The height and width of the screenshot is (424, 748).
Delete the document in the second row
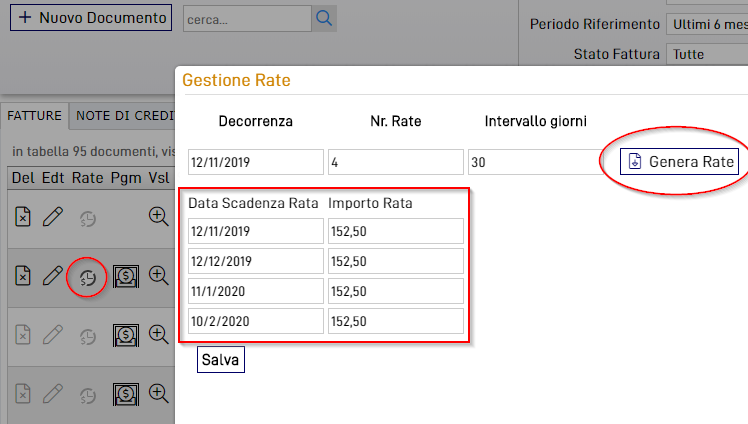[x=24, y=277]
